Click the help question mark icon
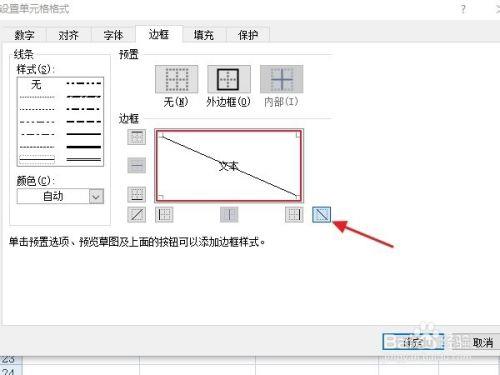Viewport: 500px width, 375px height. point(463,9)
